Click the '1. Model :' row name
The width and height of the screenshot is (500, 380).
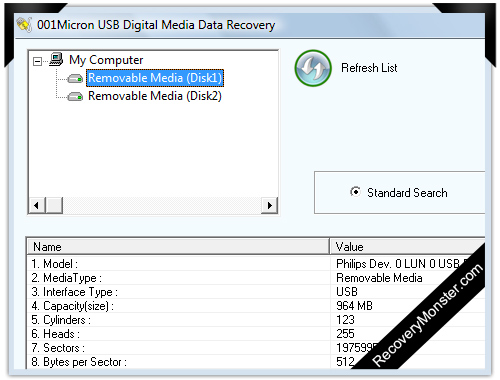point(55,264)
